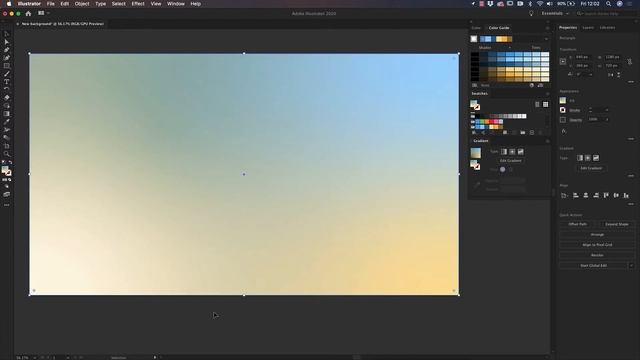640x360 pixels.
Task: Click the Edit Colors wheel icon in Color Guide
Action: [x=532, y=85]
